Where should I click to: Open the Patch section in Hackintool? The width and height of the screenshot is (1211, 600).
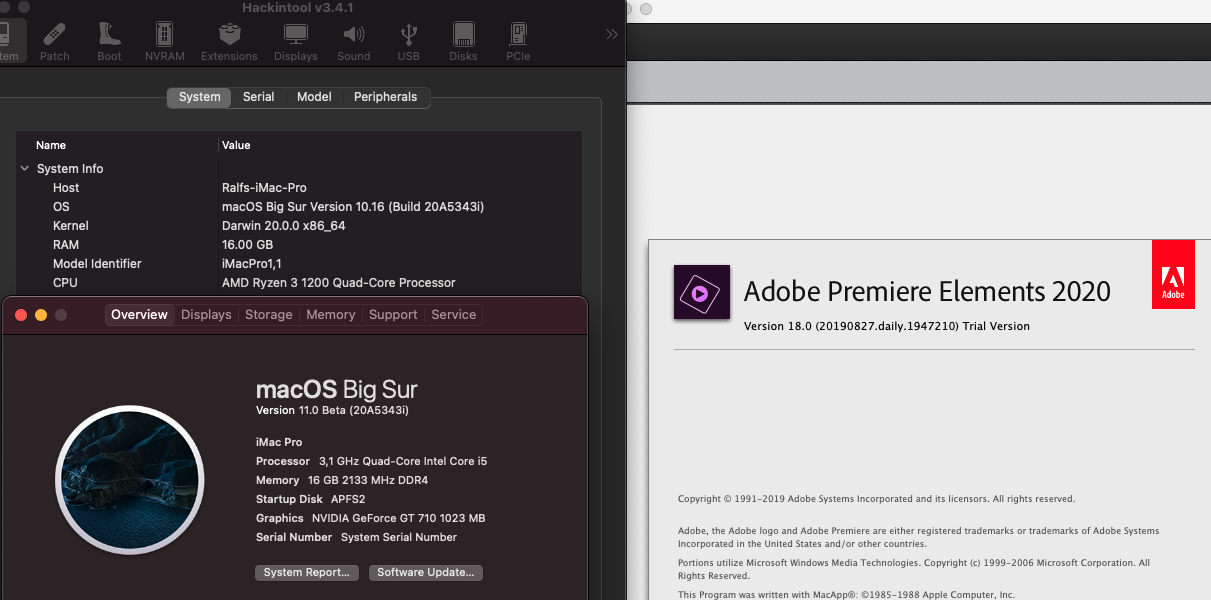55,42
